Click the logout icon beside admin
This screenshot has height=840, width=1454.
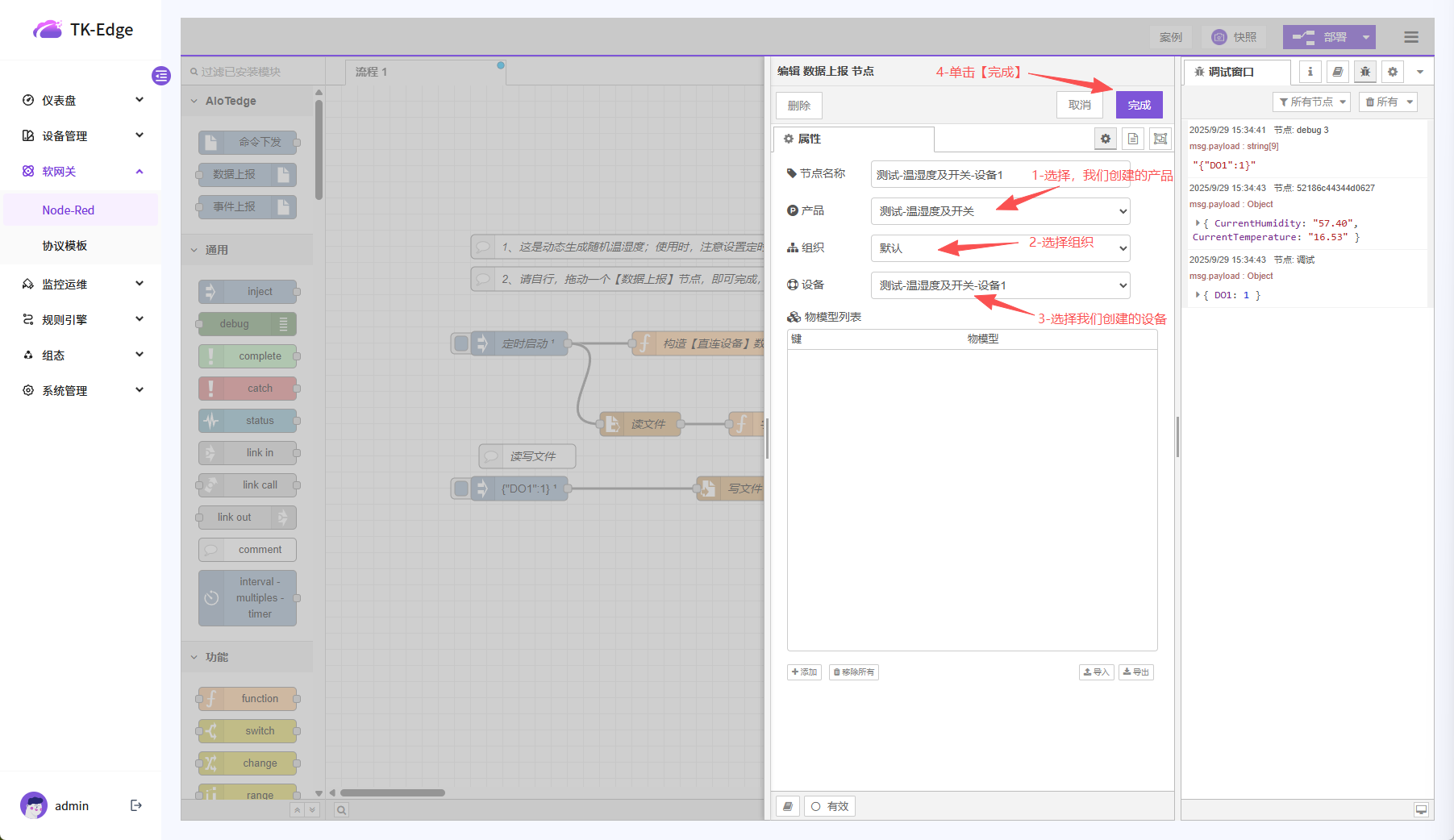136,805
